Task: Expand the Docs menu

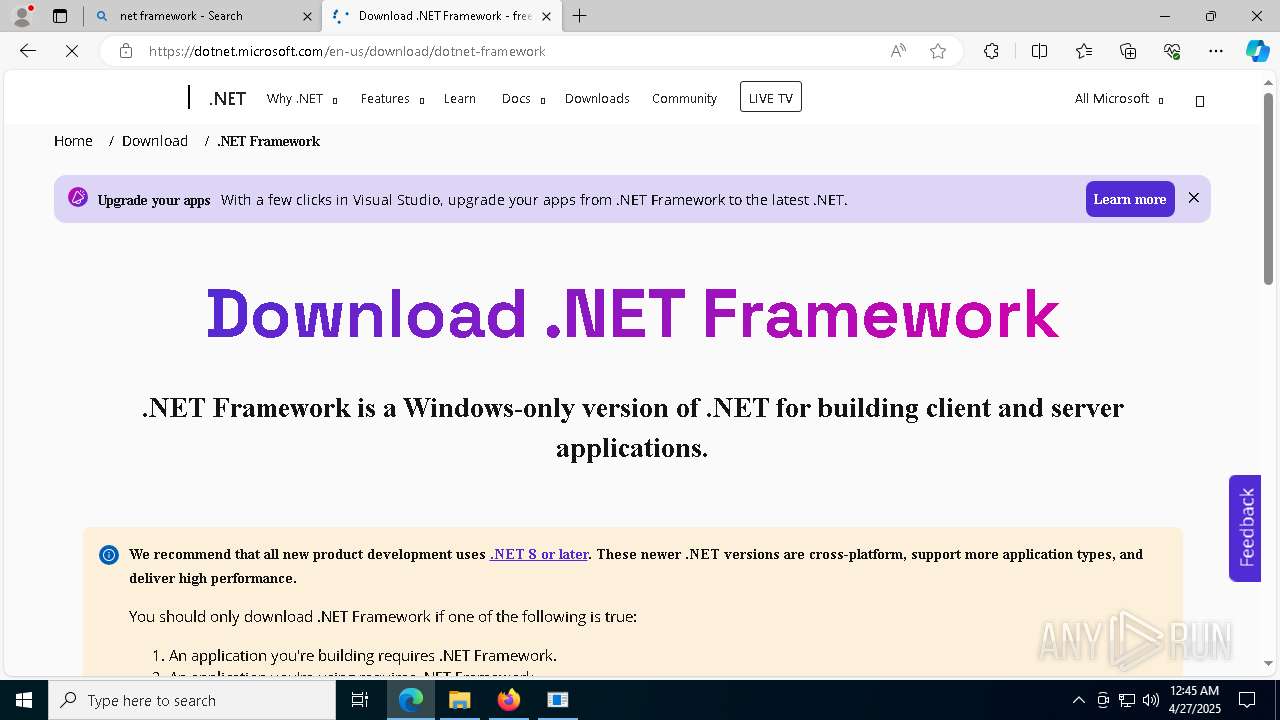Action: pyautogui.click(x=523, y=98)
